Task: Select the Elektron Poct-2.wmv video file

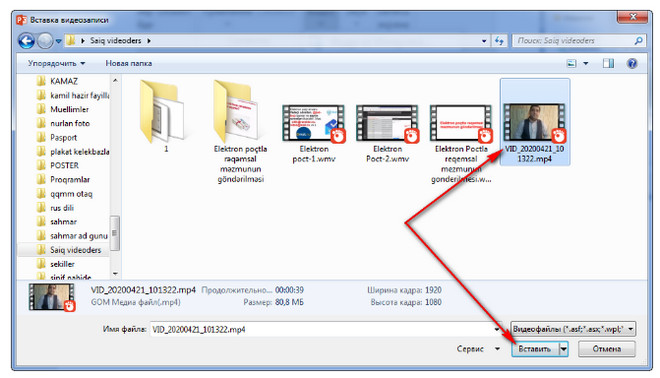Action: [387, 134]
